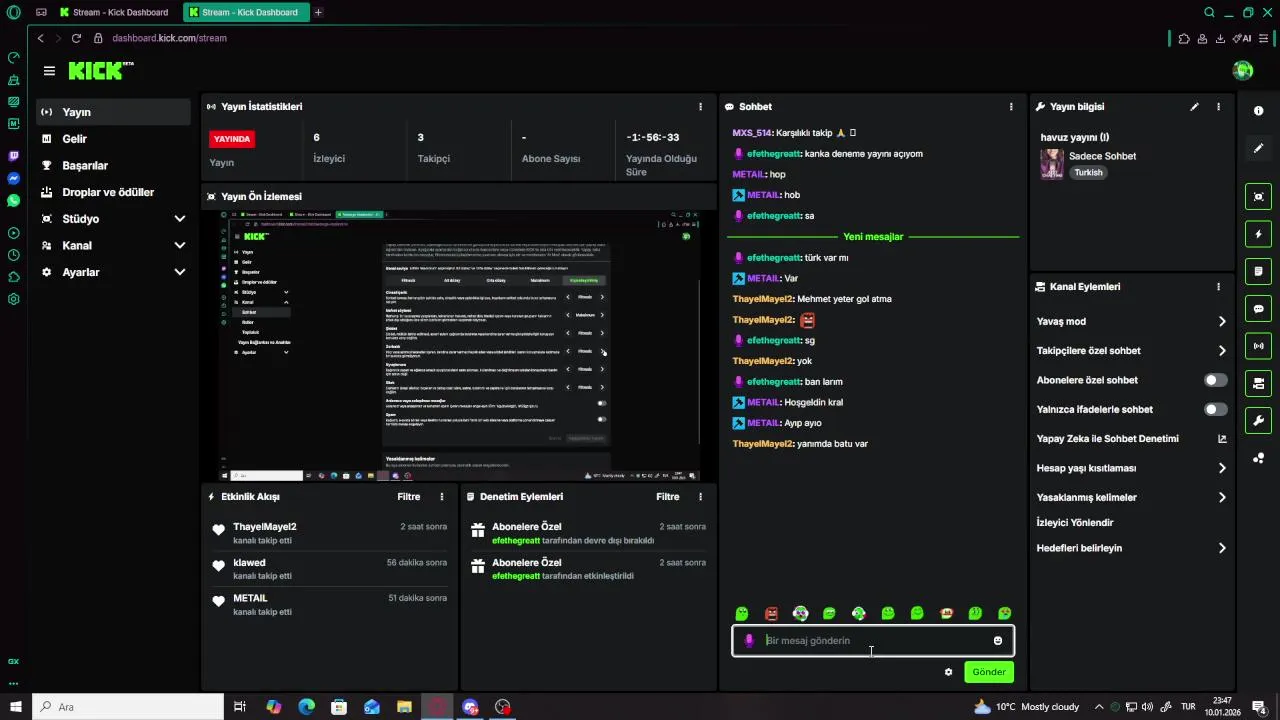Expand the Stüdyo sidebar section
Image resolution: width=1280 pixels, height=720 pixels.
[x=113, y=218]
